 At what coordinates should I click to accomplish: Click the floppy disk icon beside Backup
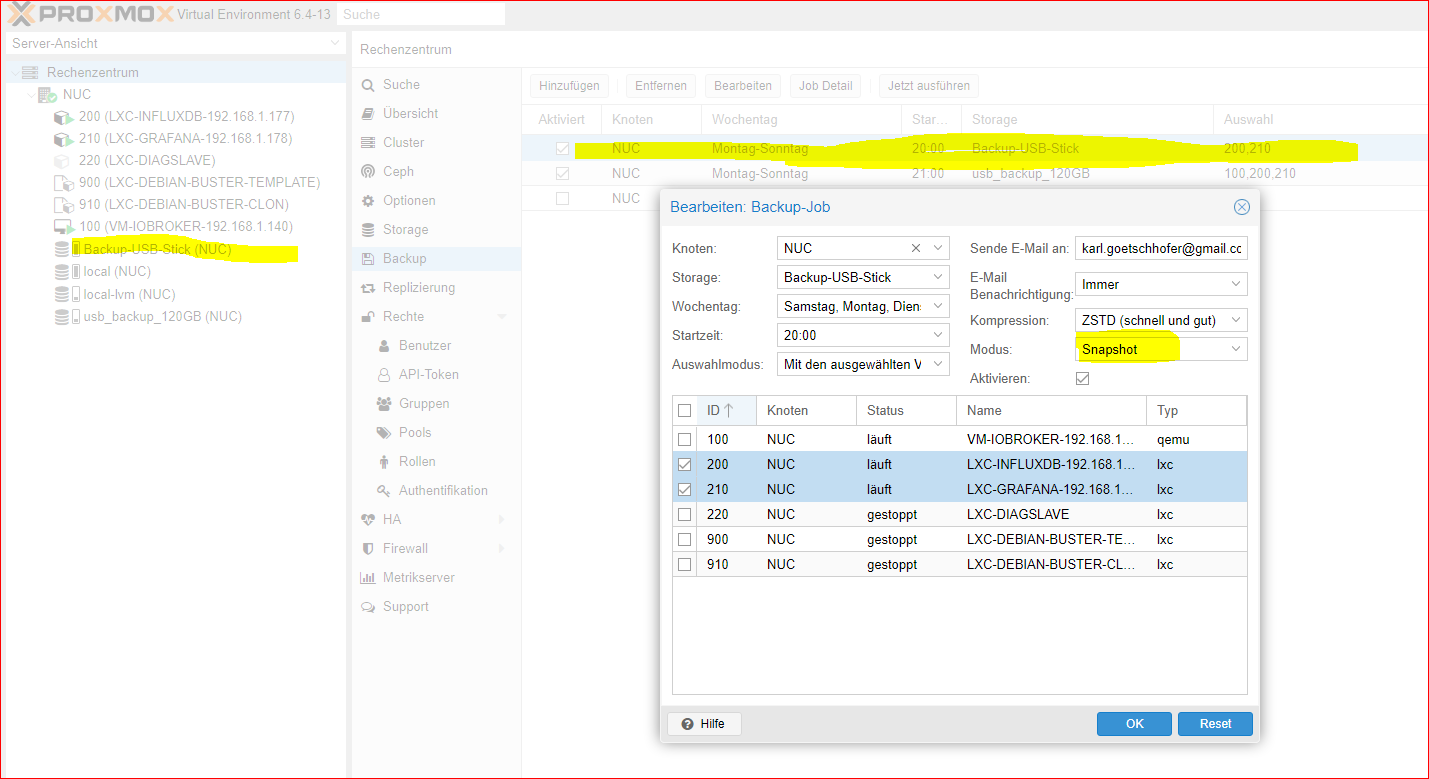[368, 259]
